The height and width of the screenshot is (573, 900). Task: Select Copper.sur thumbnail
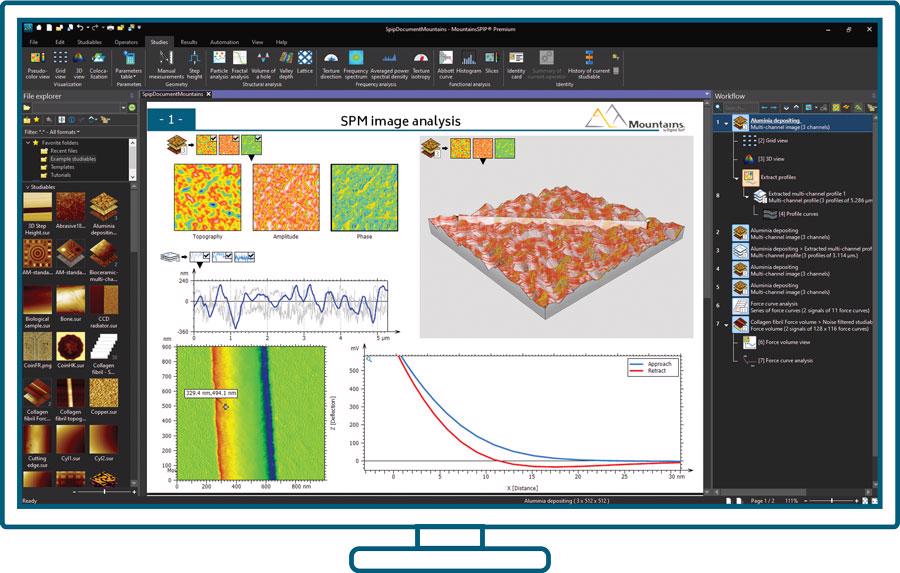[104, 396]
